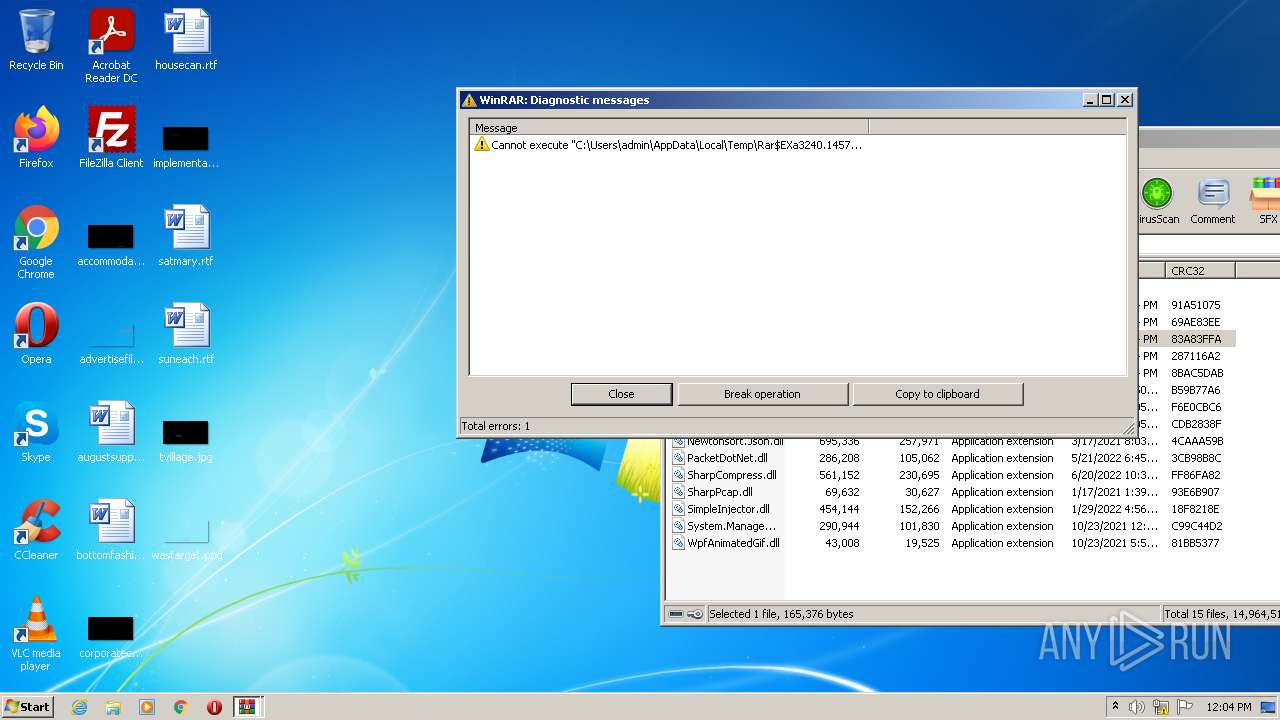Launch Acrobat Reader DC shortcut
This screenshot has height=720, width=1280.
pos(111,47)
